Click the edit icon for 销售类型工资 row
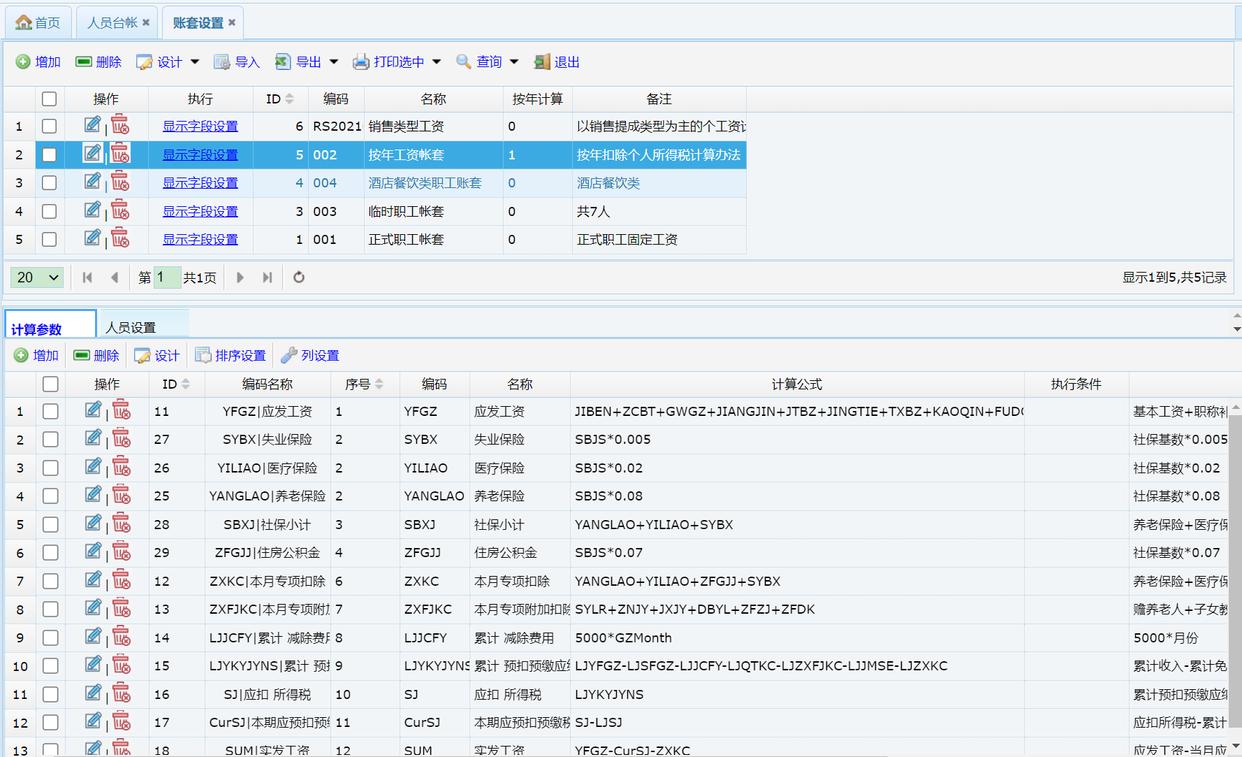The width and height of the screenshot is (1242, 757). click(x=92, y=125)
